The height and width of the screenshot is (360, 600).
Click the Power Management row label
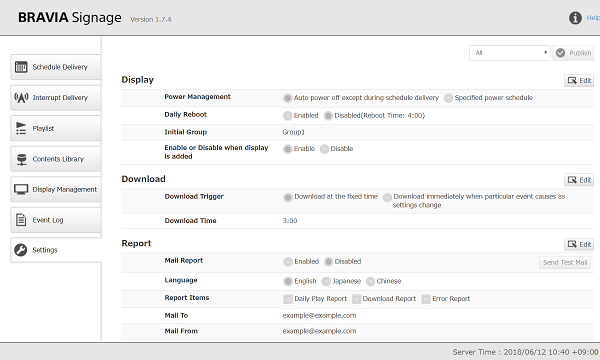click(197, 97)
